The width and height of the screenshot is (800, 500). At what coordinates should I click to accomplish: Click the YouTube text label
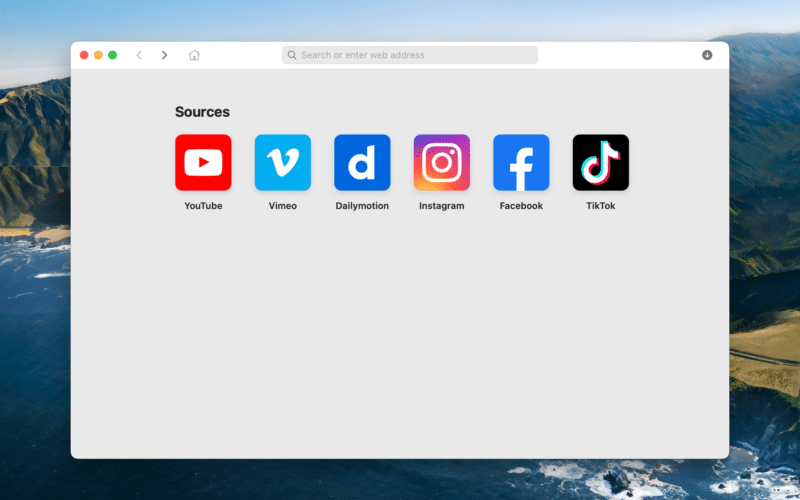tap(203, 206)
